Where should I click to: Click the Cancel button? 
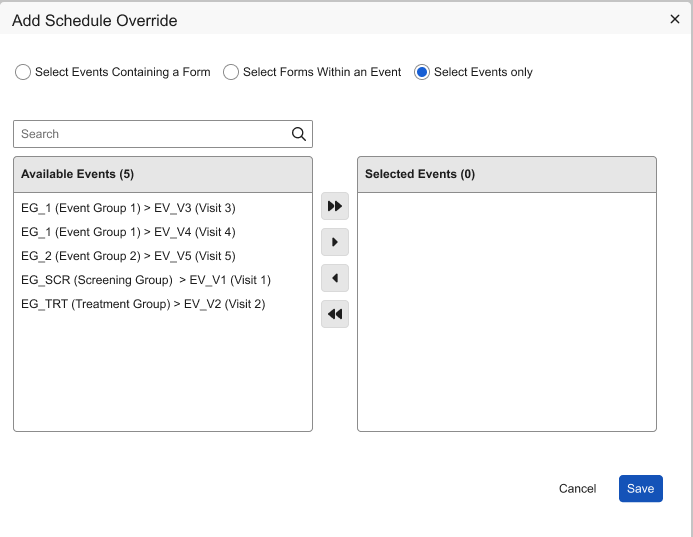point(577,489)
